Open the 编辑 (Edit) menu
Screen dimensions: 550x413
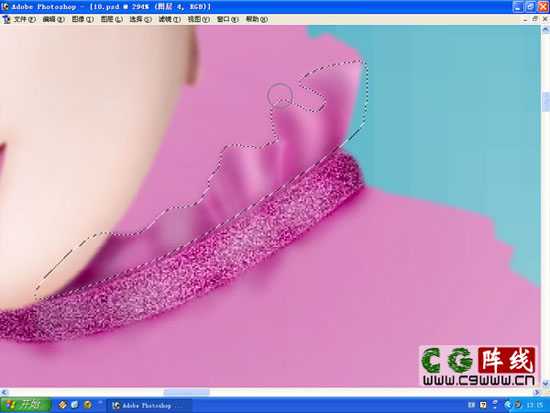click(x=53, y=19)
